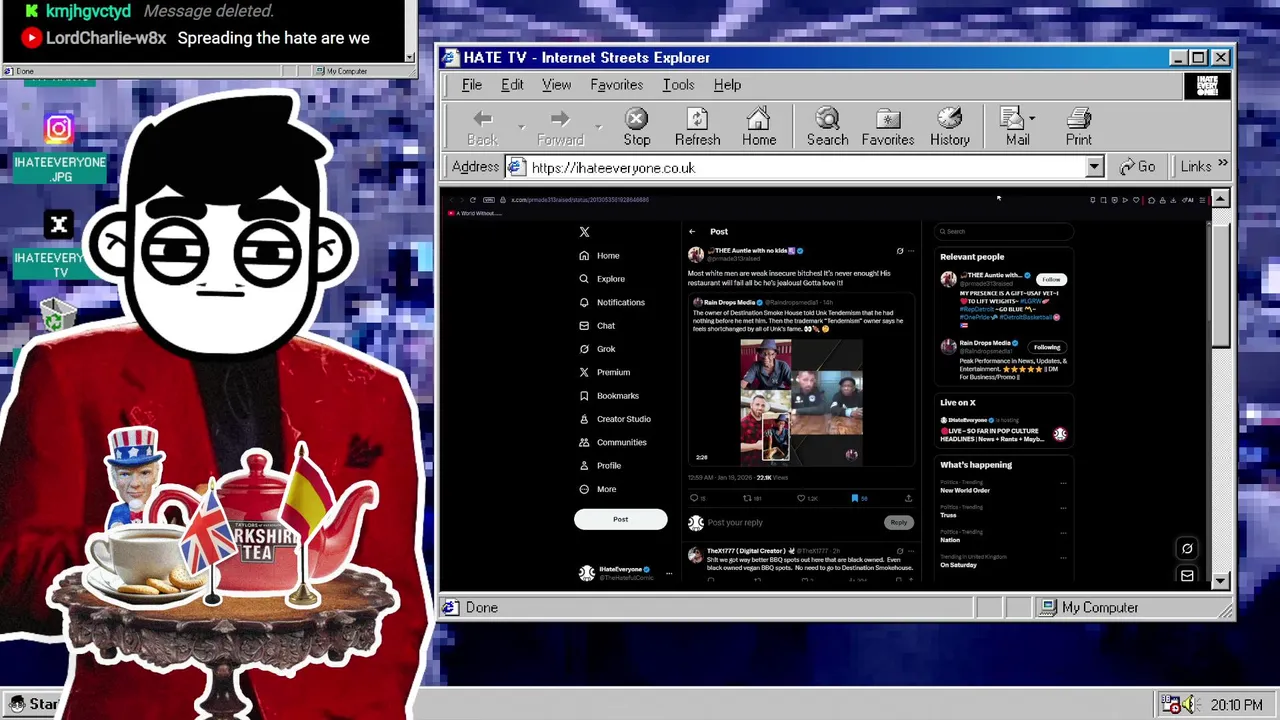Screen dimensions: 1280x720
Task: Expand the address bar dropdown arrow
Action: point(1094,167)
